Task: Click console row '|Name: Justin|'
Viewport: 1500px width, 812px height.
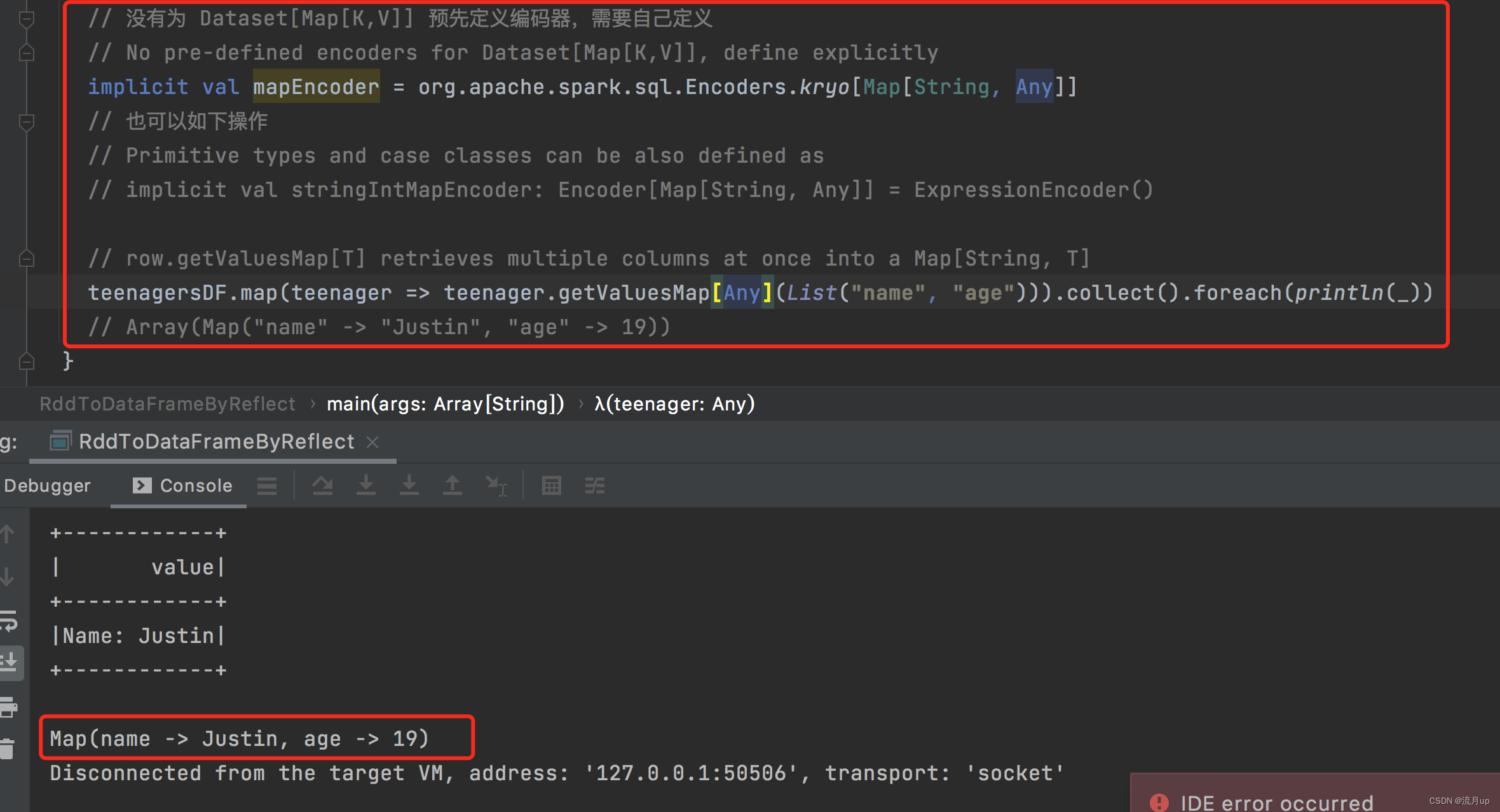Action: (138, 636)
